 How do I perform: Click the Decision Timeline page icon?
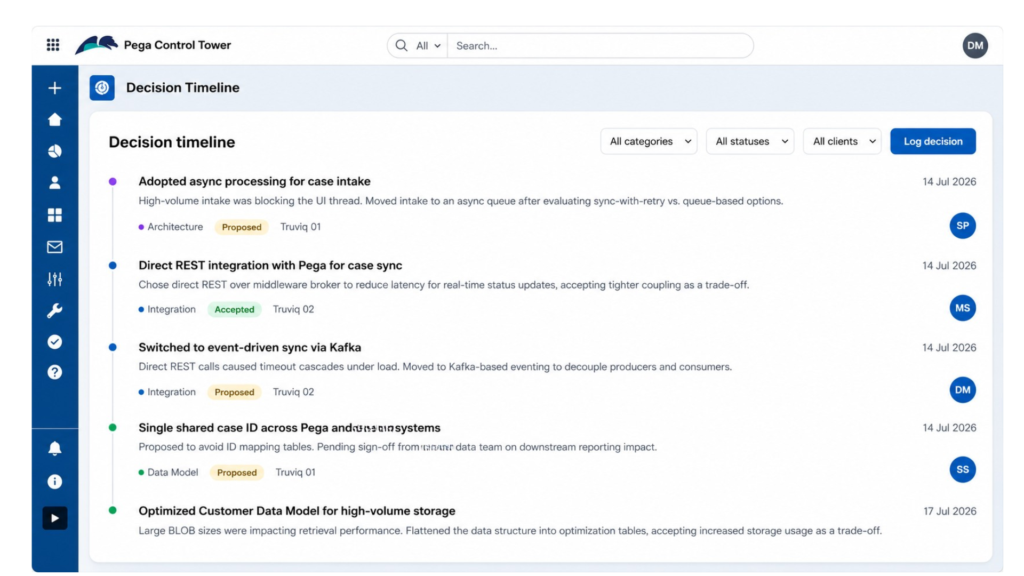point(102,88)
